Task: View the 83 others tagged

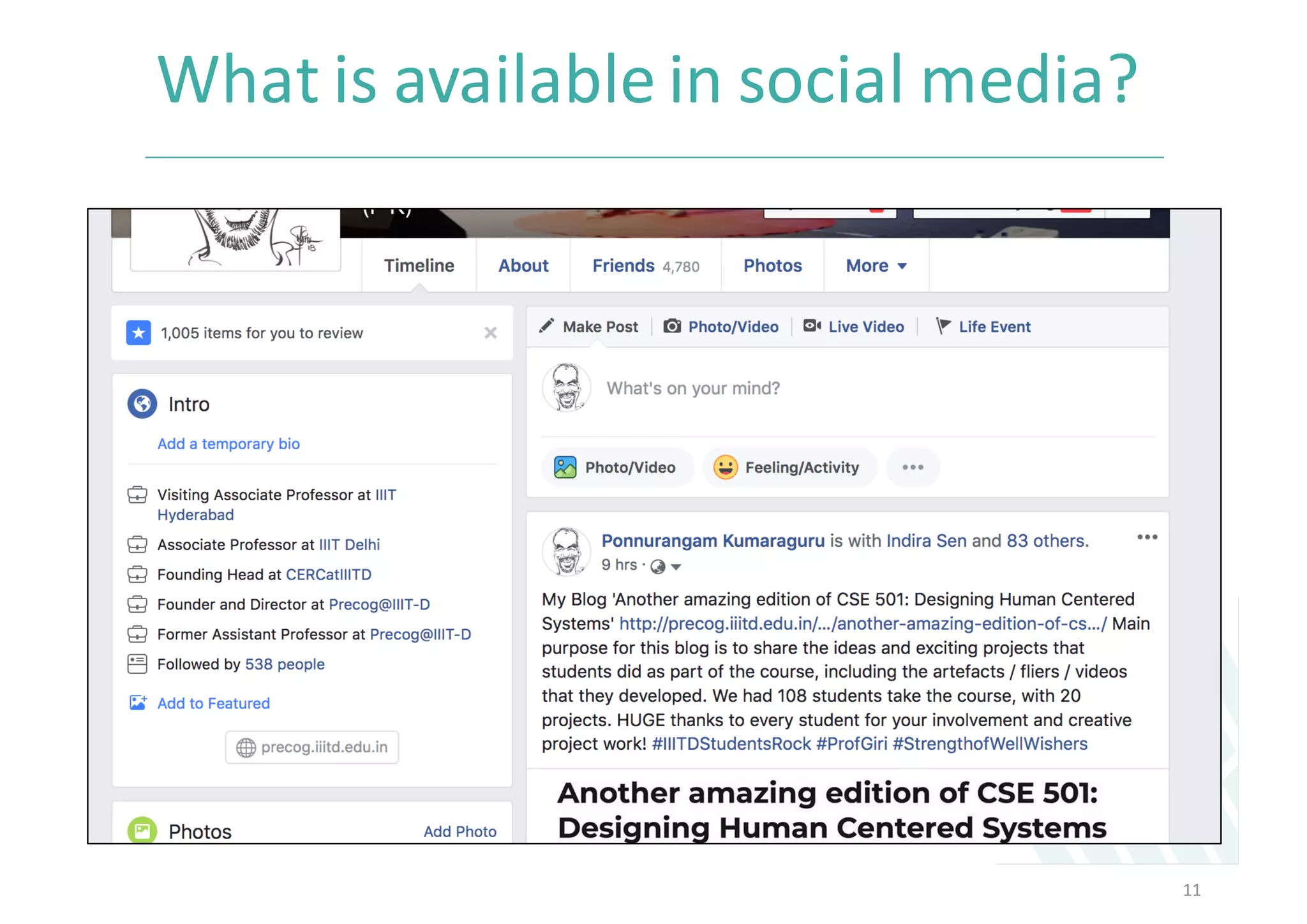Action: pos(1046,540)
